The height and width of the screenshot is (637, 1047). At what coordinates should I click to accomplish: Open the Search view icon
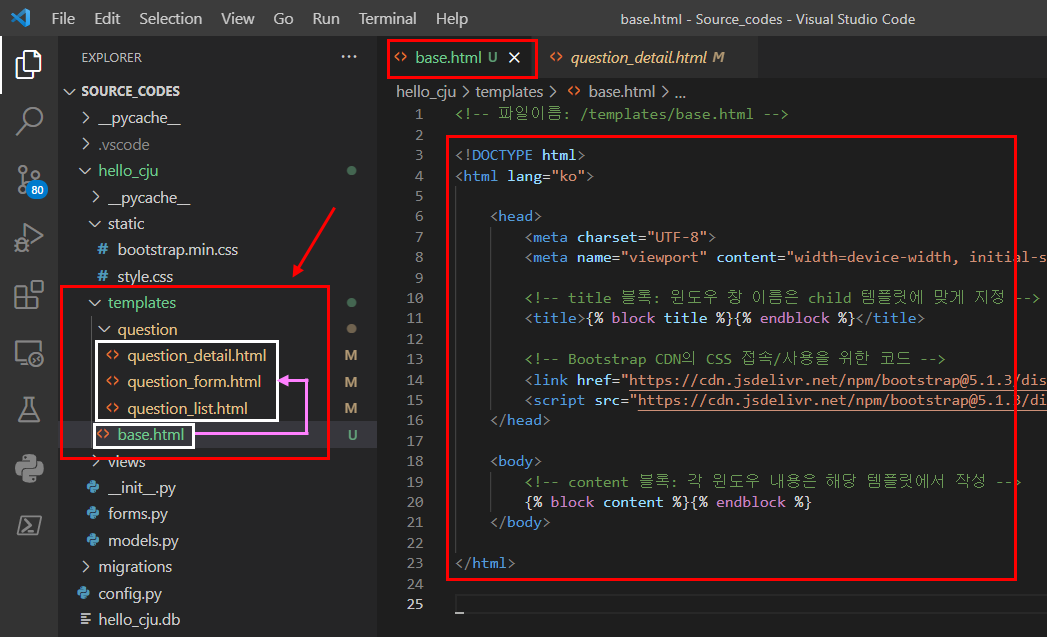(29, 122)
